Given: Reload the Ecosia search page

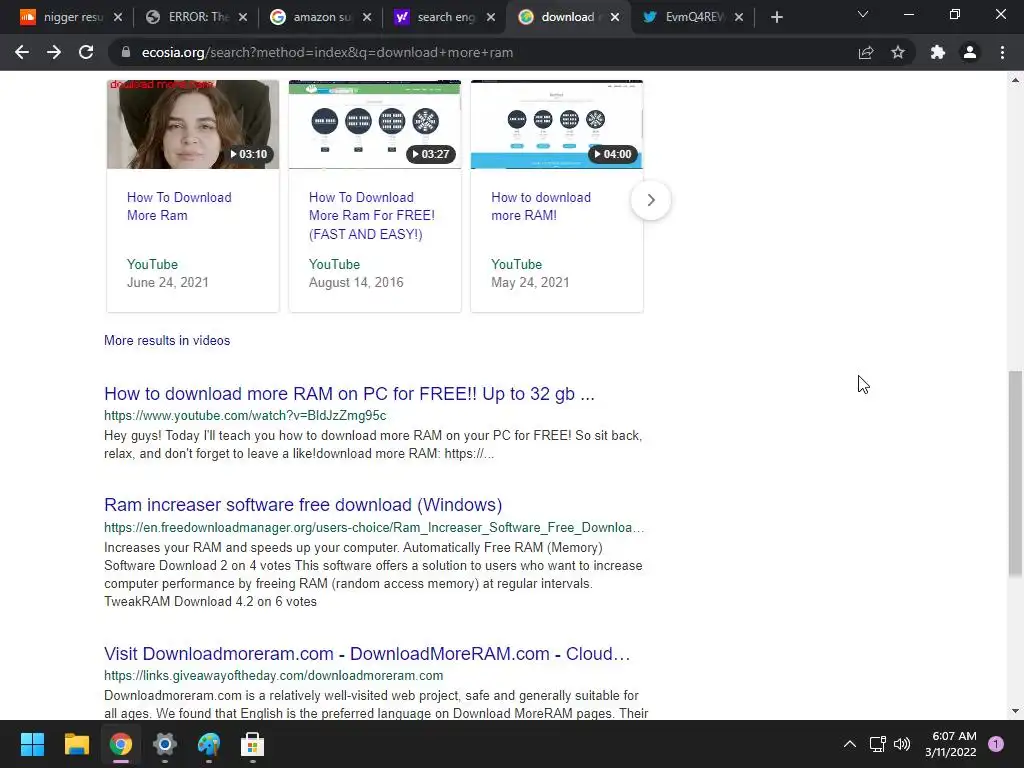Looking at the screenshot, I should (x=86, y=52).
